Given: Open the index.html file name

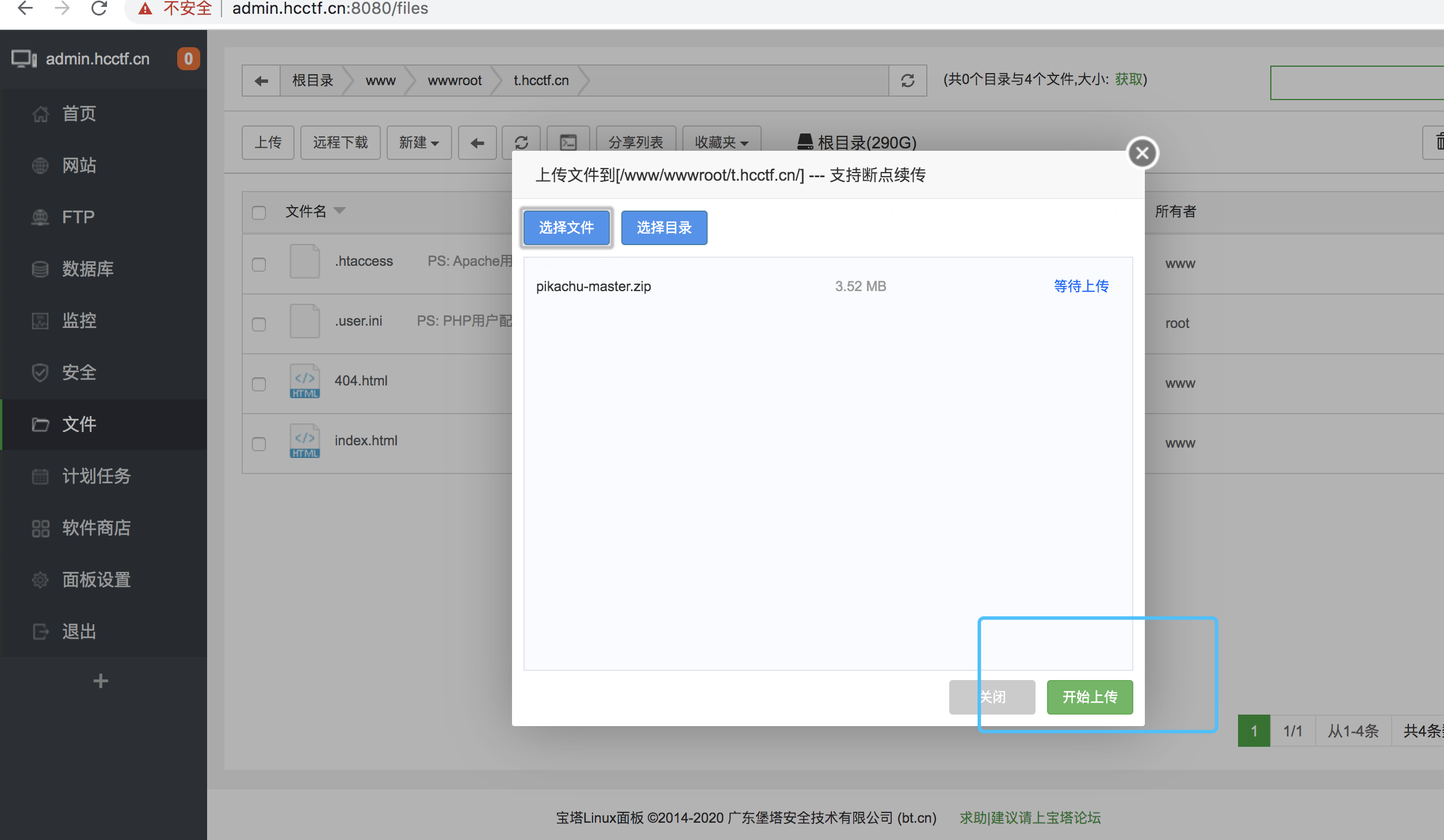Looking at the screenshot, I should tap(366, 441).
